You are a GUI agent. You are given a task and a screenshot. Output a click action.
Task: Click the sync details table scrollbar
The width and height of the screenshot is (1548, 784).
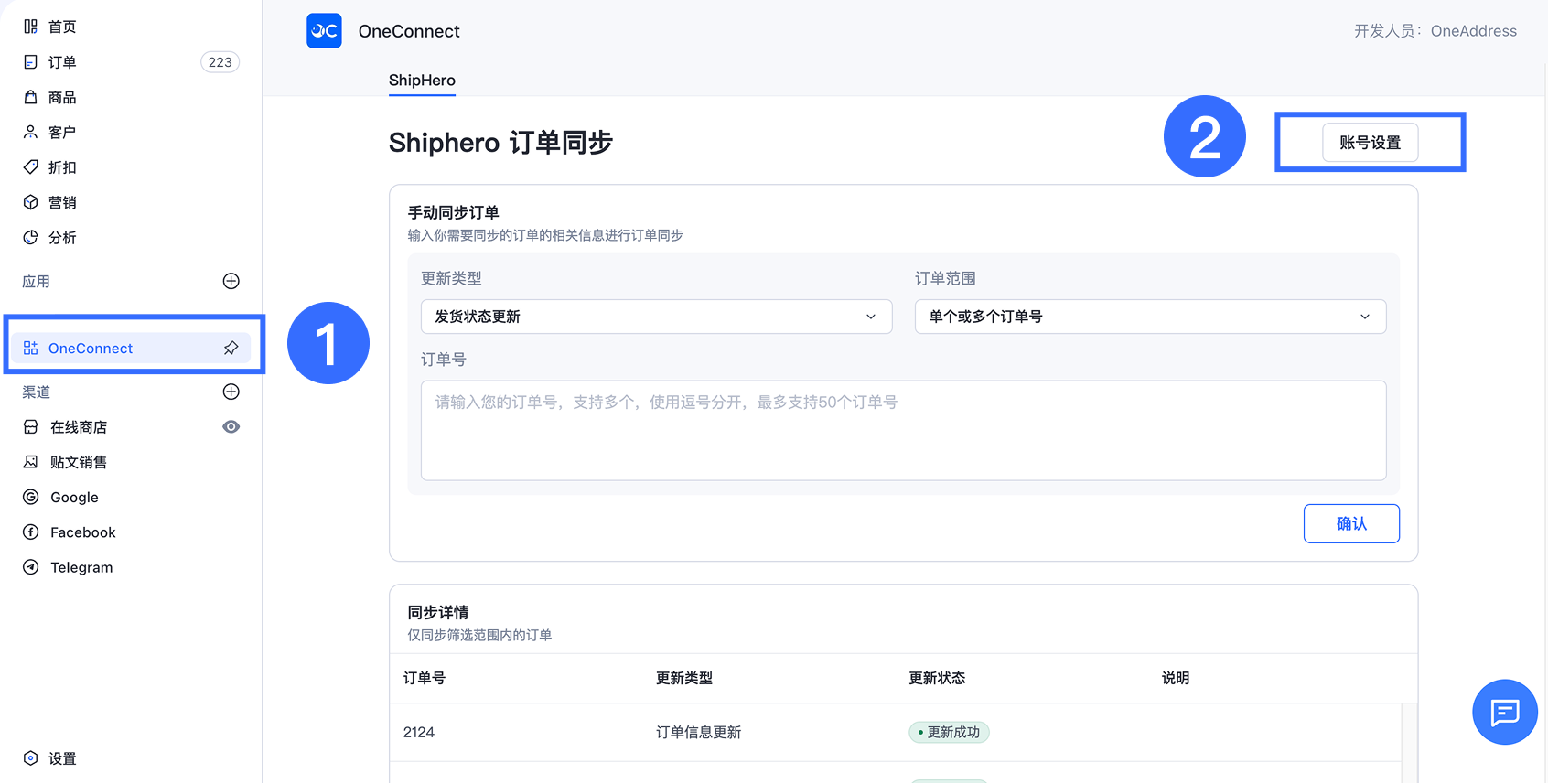click(1409, 743)
